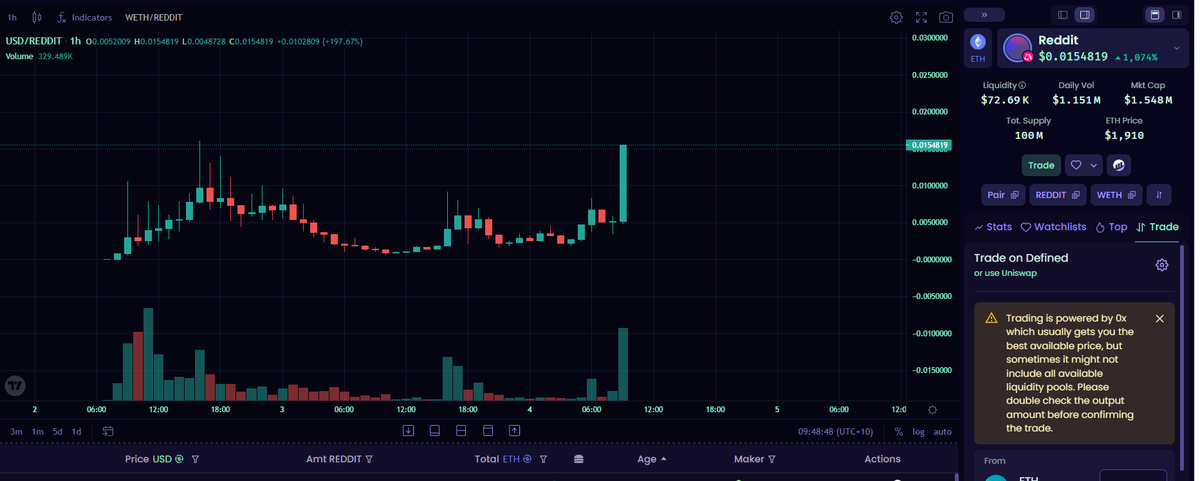Image resolution: width=1200 pixels, height=481 pixels.
Task: Choose the top-panel layout icon
Action: coord(1154,15)
